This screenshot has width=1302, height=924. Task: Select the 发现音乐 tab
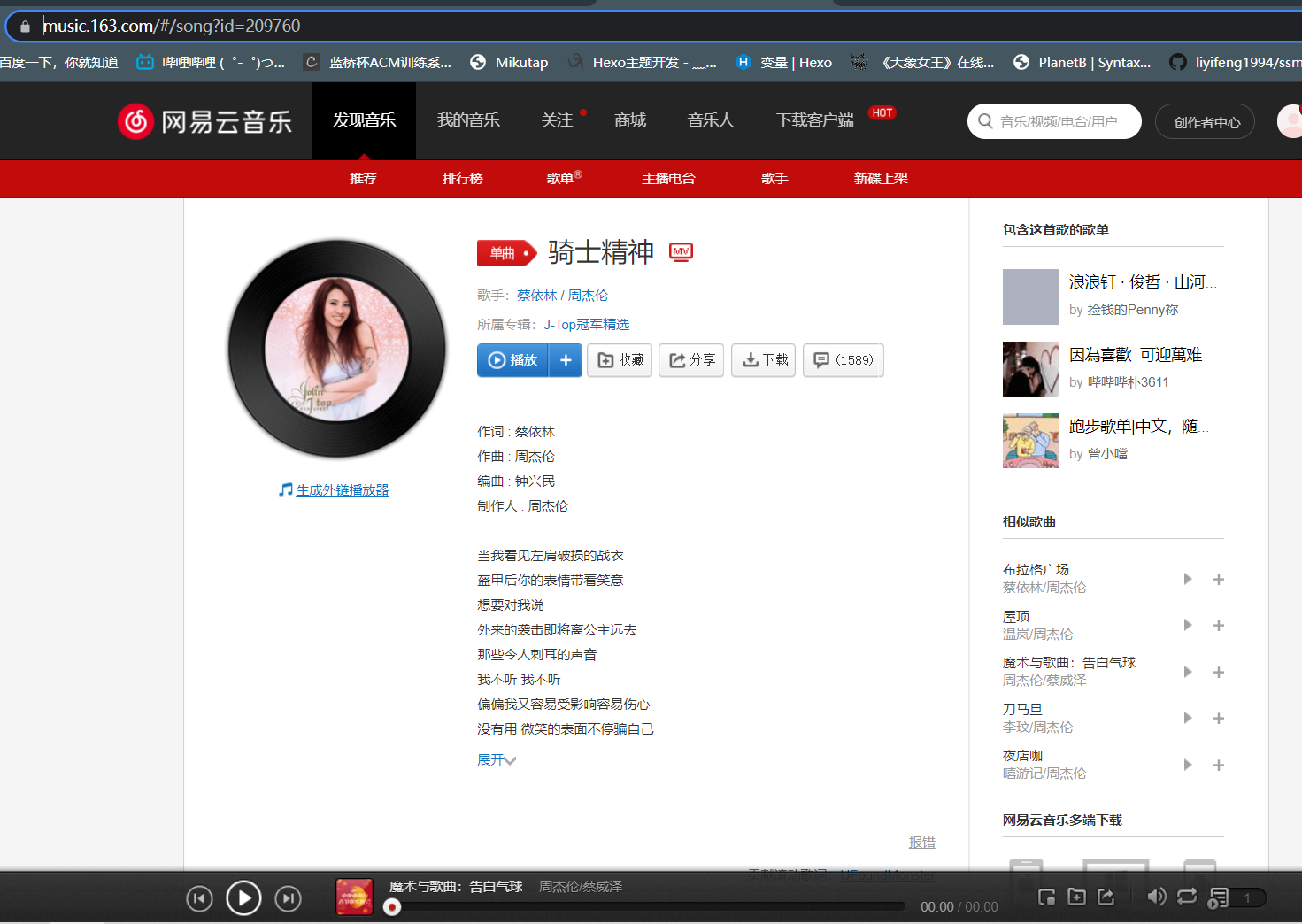(x=364, y=120)
